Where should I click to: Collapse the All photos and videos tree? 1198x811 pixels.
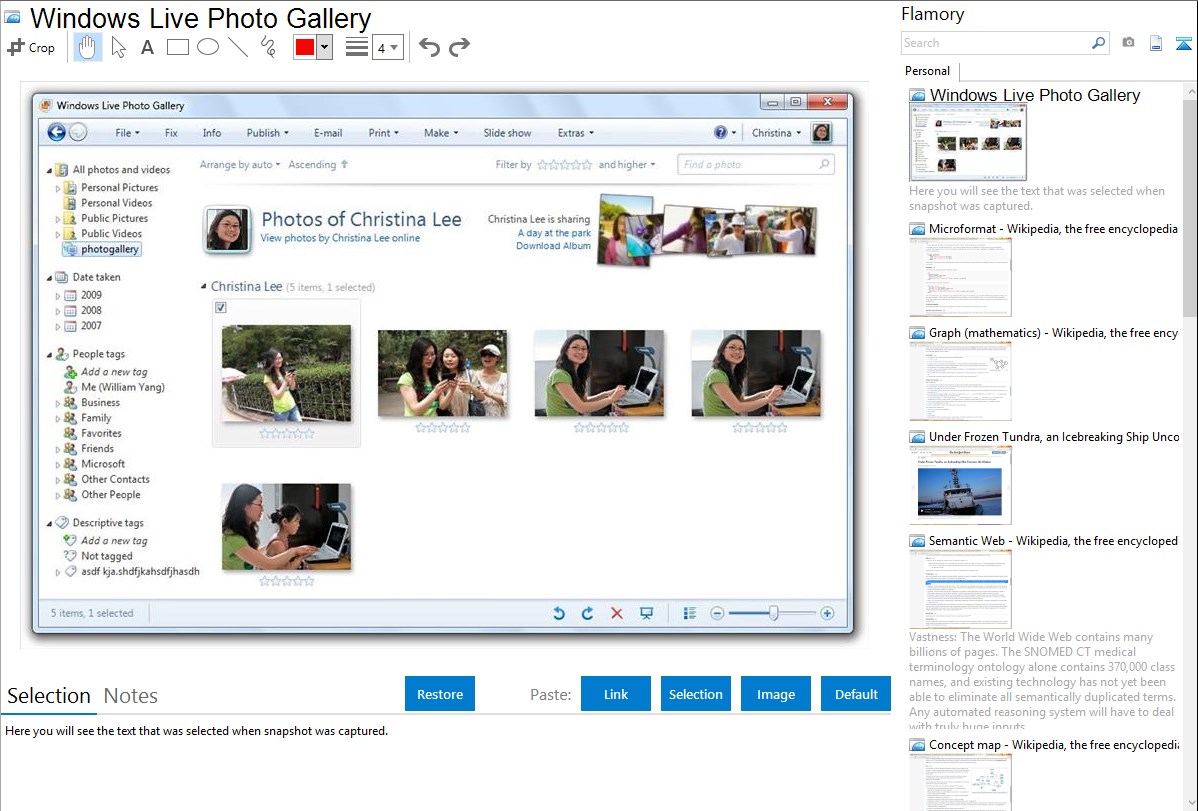click(x=50, y=170)
